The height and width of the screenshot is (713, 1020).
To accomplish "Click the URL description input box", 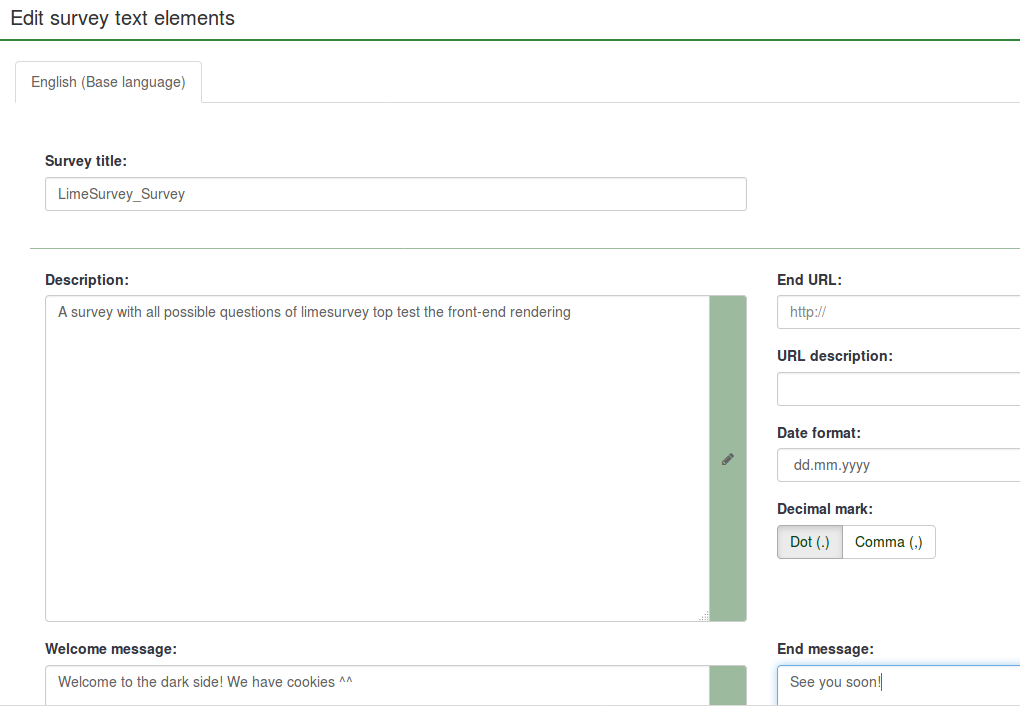I will coord(898,389).
